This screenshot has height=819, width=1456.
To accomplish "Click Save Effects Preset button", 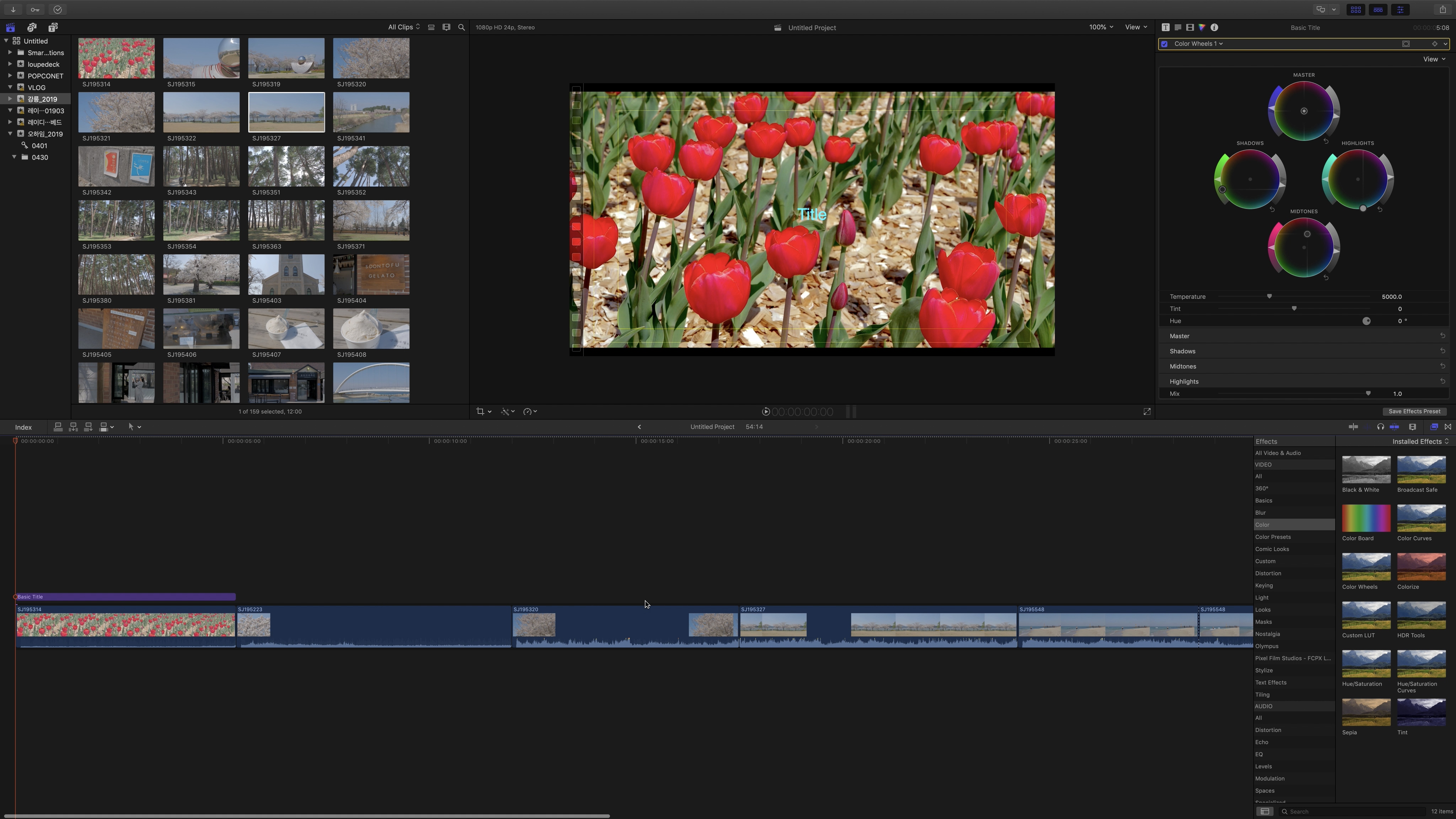I will click(1414, 412).
